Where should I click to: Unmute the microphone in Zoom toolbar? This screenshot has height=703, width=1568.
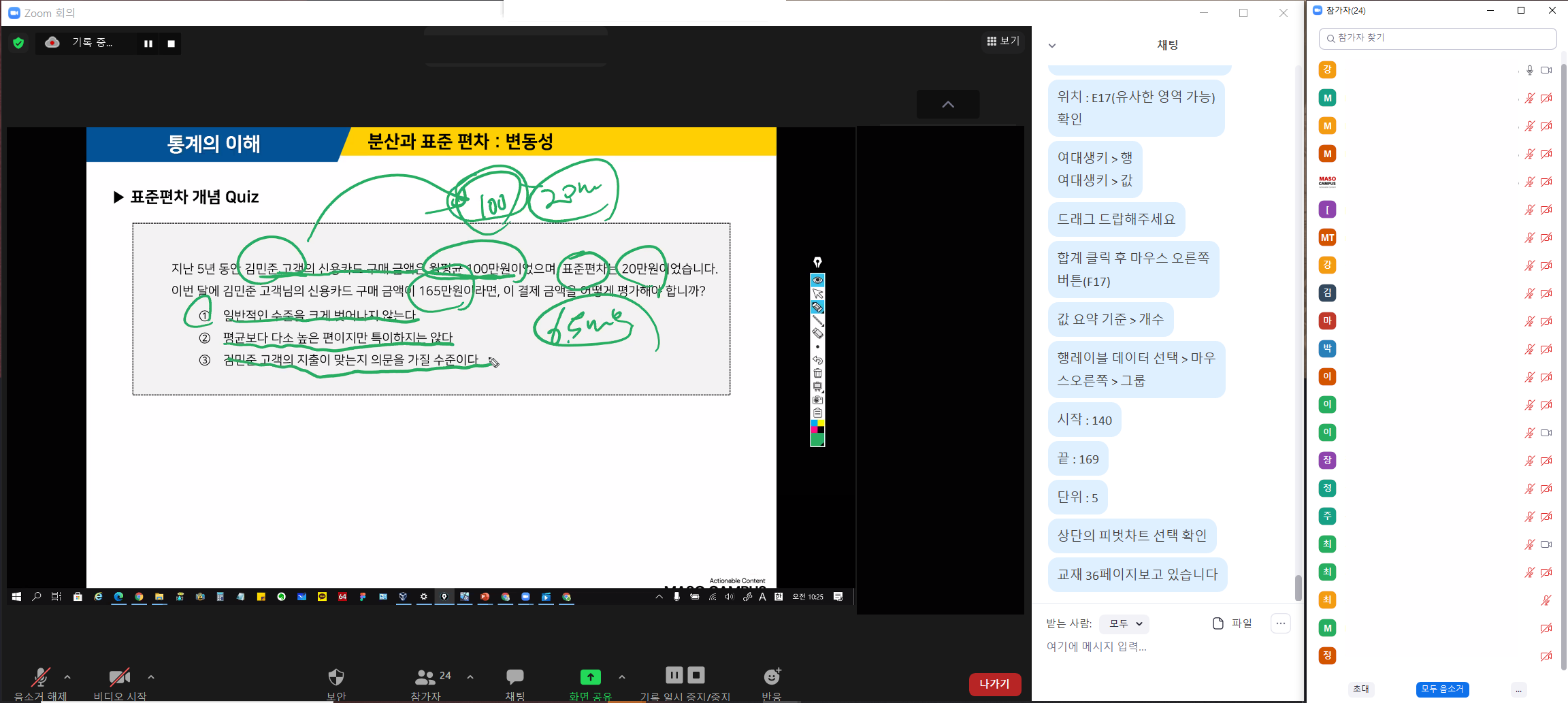[40, 677]
